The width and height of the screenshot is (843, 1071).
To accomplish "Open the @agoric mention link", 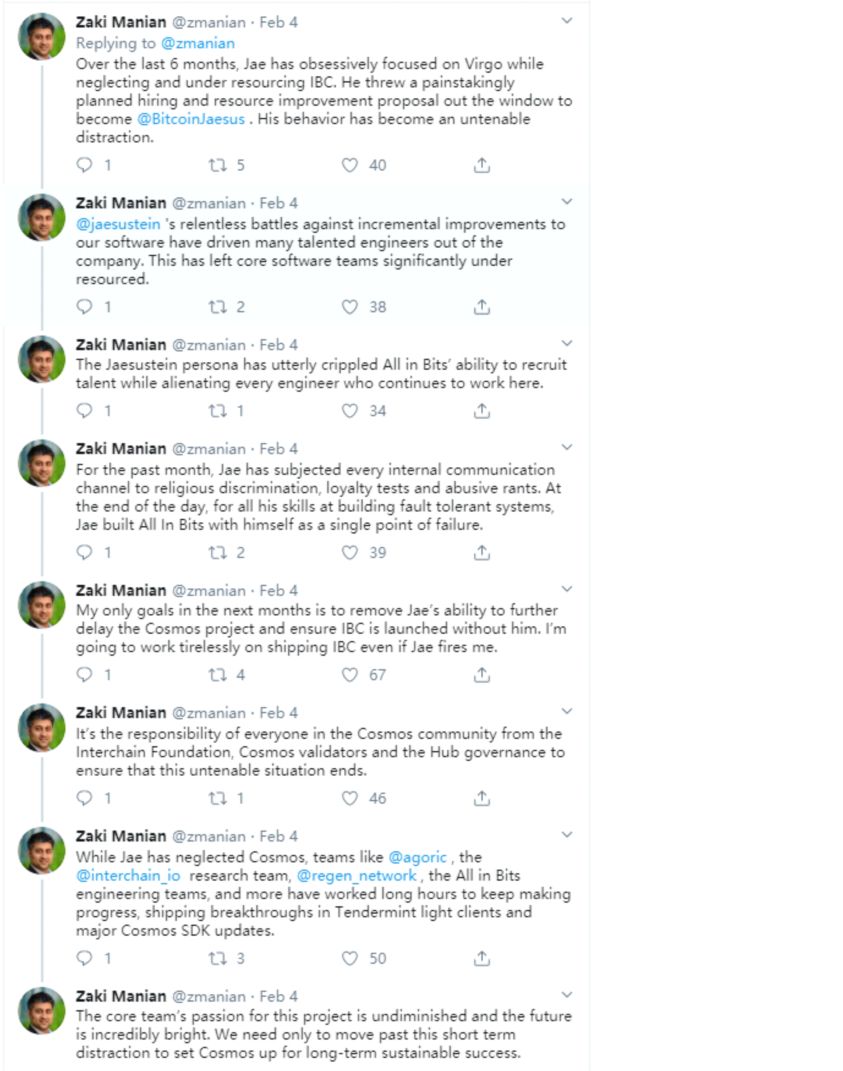I will click(x=417, y=857).
